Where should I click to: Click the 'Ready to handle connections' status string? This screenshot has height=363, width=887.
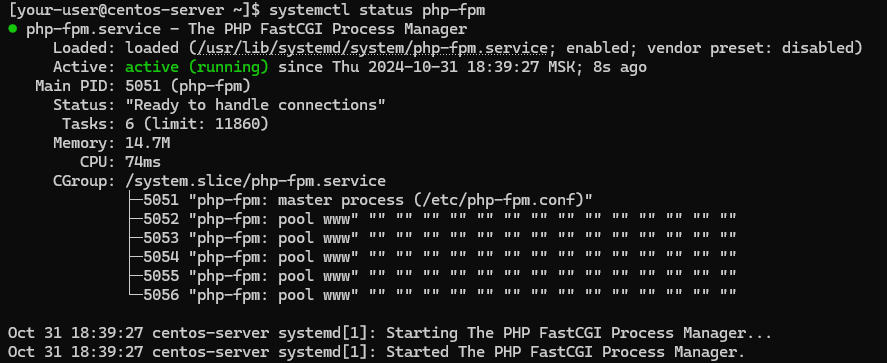[255, 105]
